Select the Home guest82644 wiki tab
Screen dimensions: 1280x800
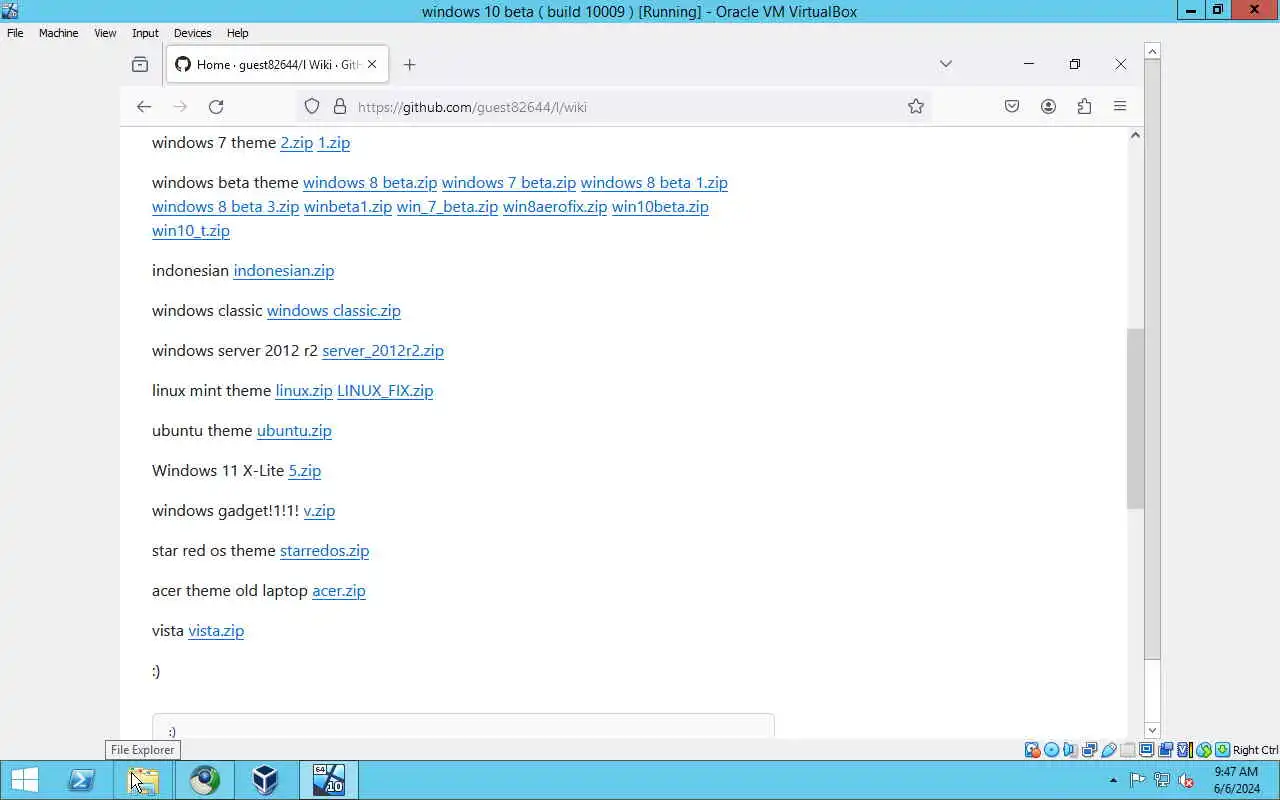pos(277,64)
